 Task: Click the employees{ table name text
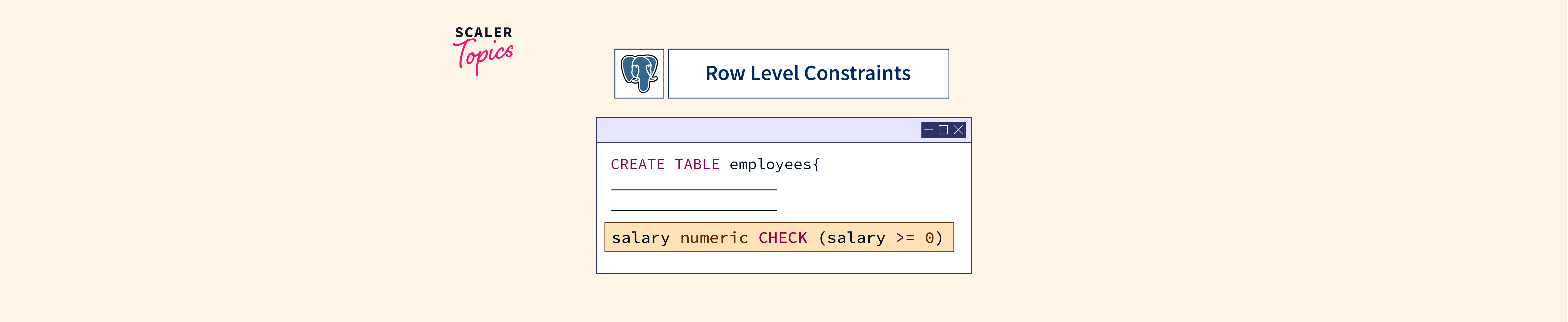(x=774, y=165)
